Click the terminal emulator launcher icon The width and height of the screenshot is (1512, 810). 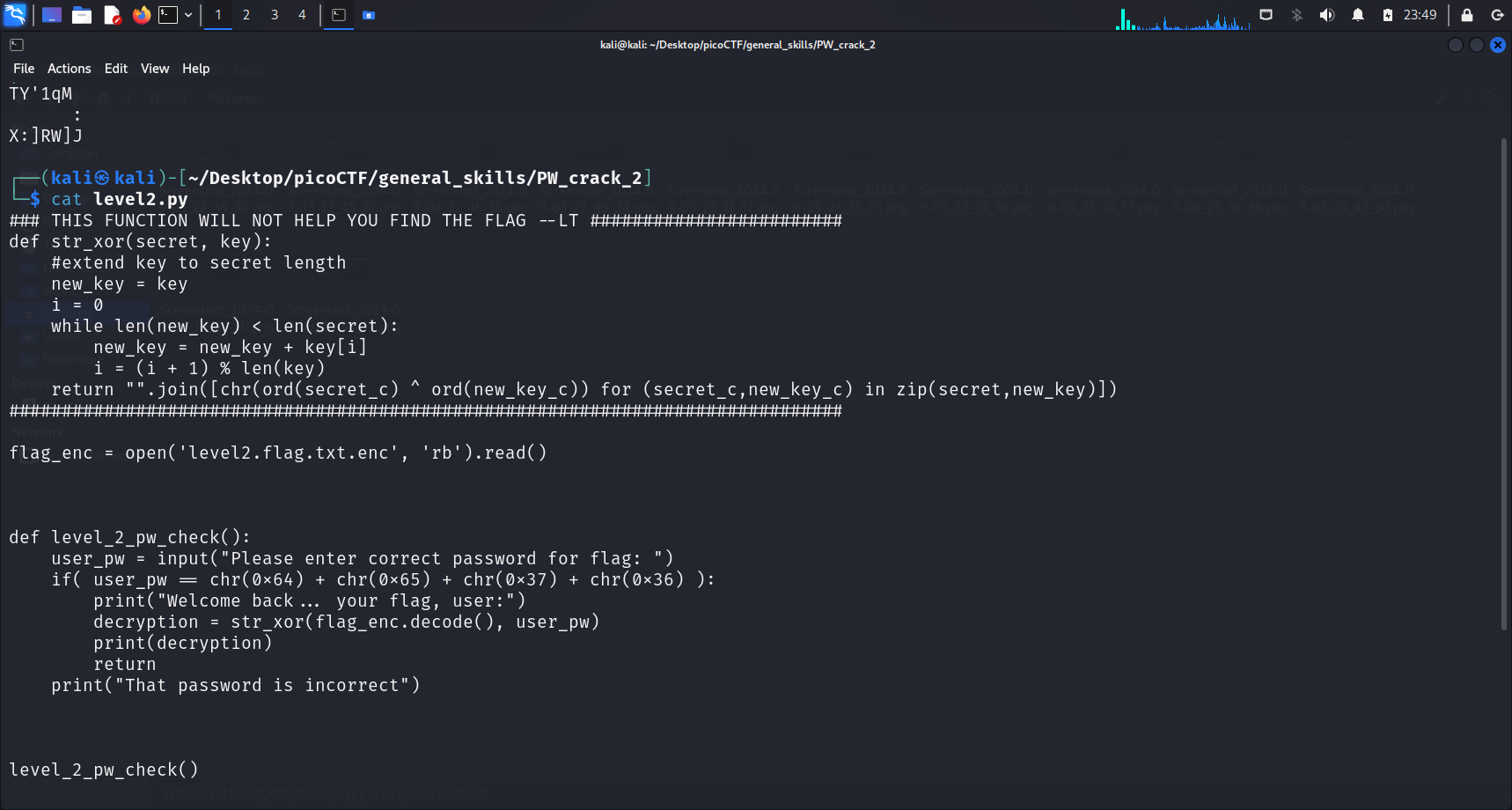pyautogui.click(x=167, y=15)
